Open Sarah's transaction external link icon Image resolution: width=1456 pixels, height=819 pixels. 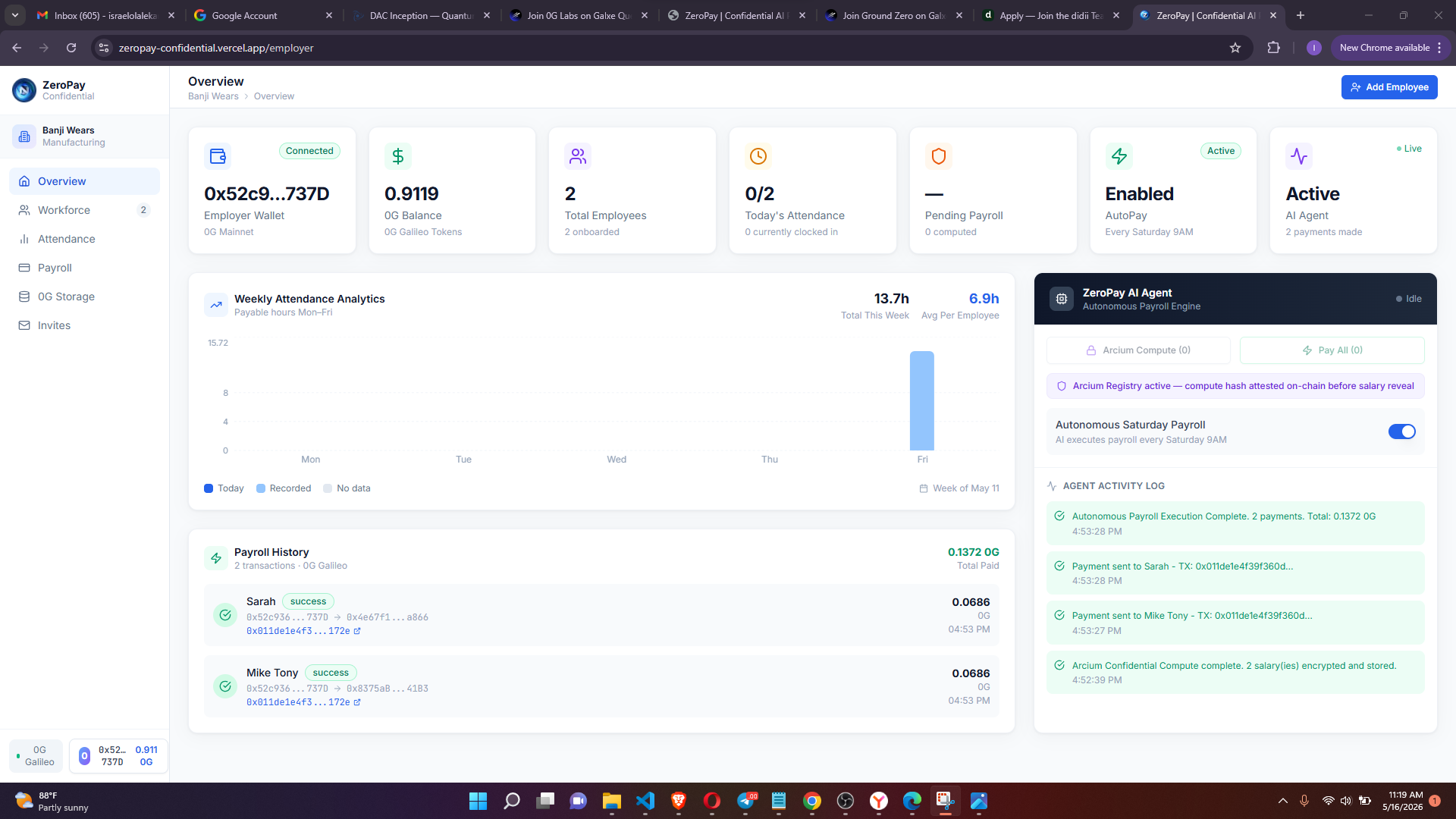(357, 631)
